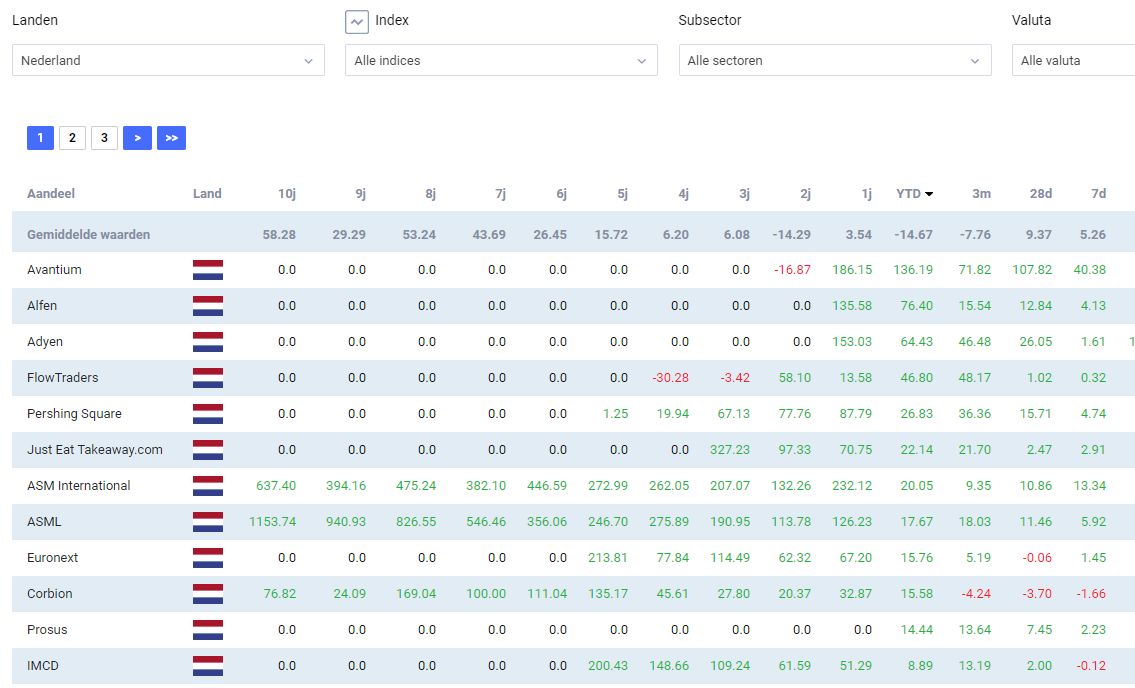The height and width of the screenshot is (688, 1135).
Task: Click Netherlands flag in Alfen row
Action: click(208, 306)
